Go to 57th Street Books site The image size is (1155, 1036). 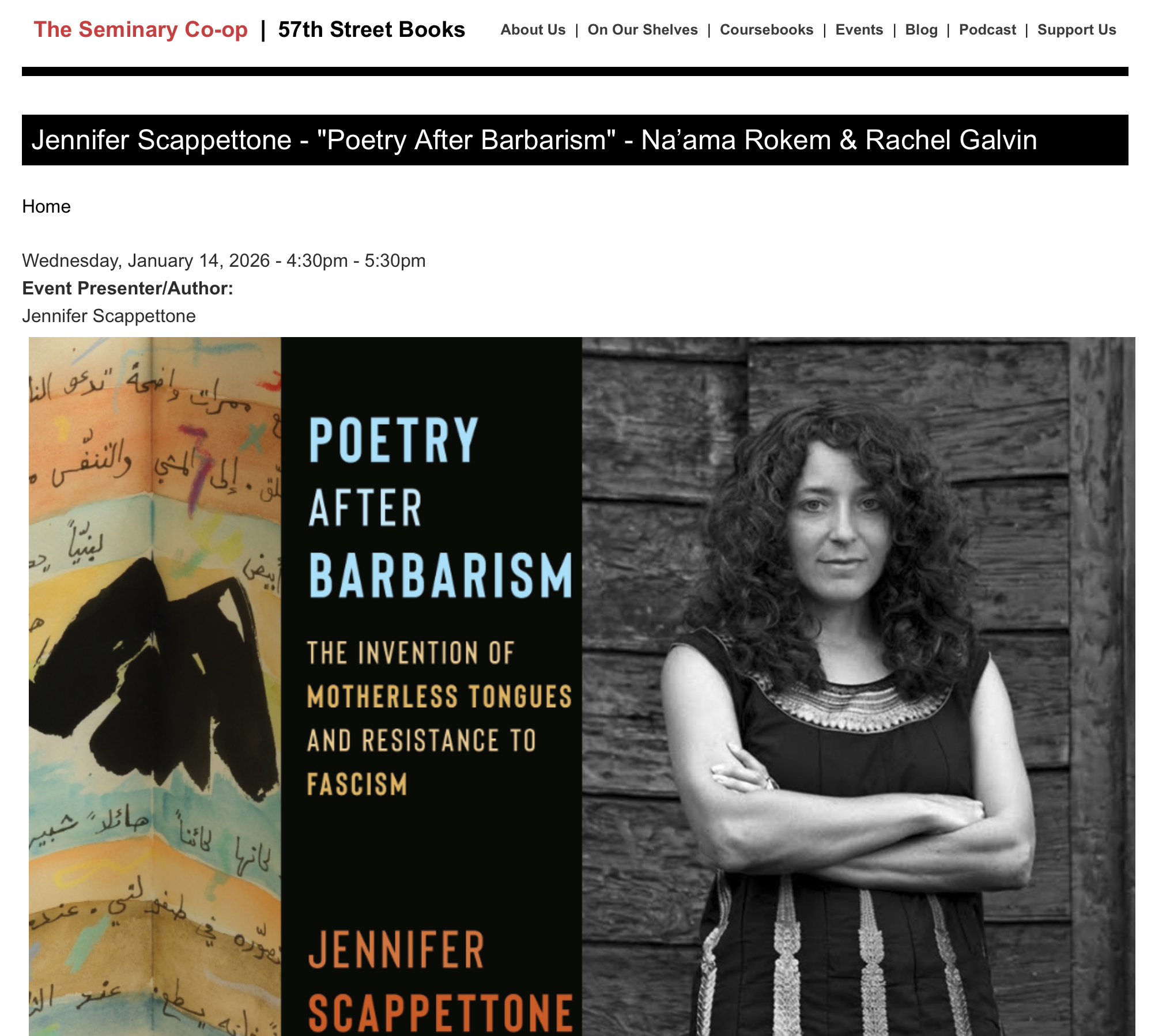tap(371, 29)
